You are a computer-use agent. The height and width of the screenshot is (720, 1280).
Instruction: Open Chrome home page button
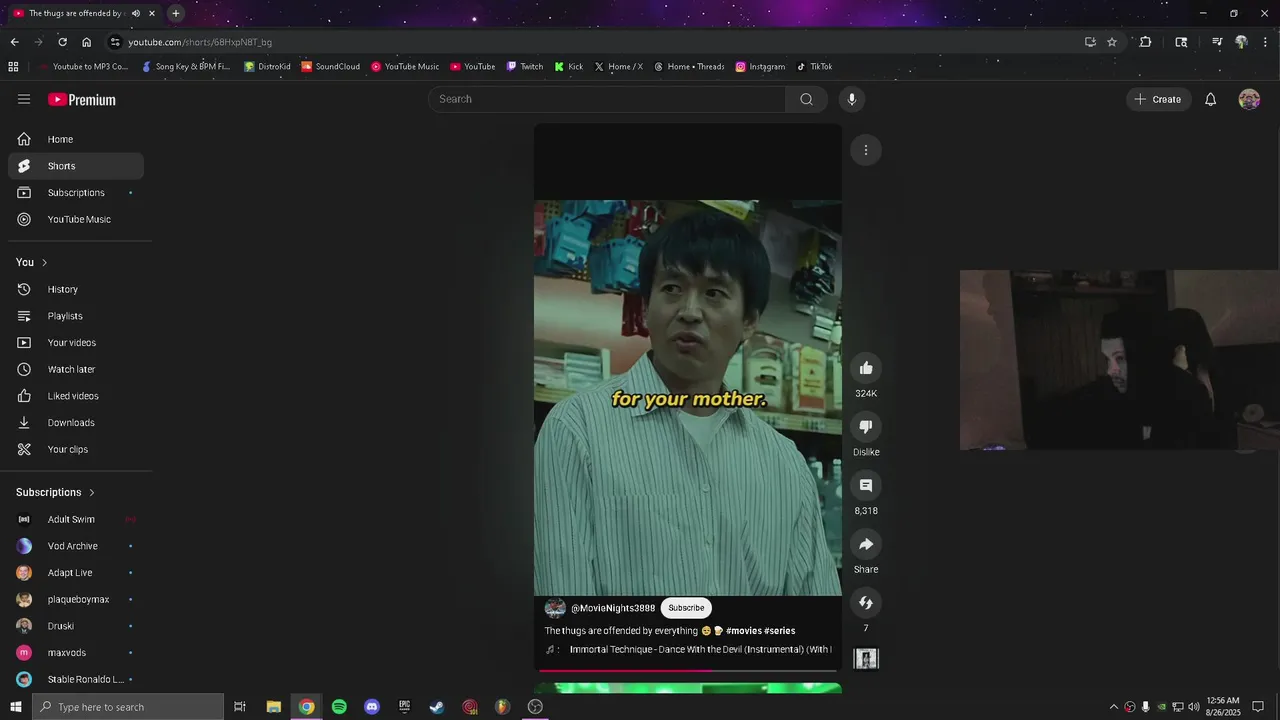86,42
